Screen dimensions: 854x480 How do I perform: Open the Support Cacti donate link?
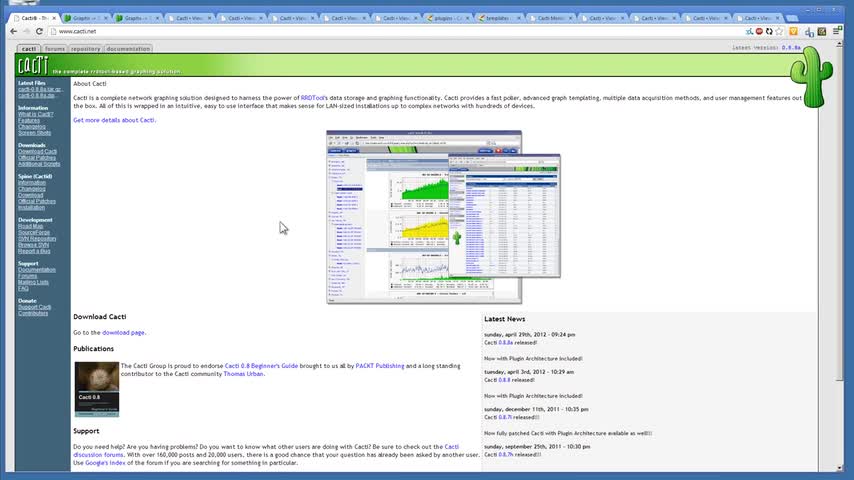click(34, 307)
